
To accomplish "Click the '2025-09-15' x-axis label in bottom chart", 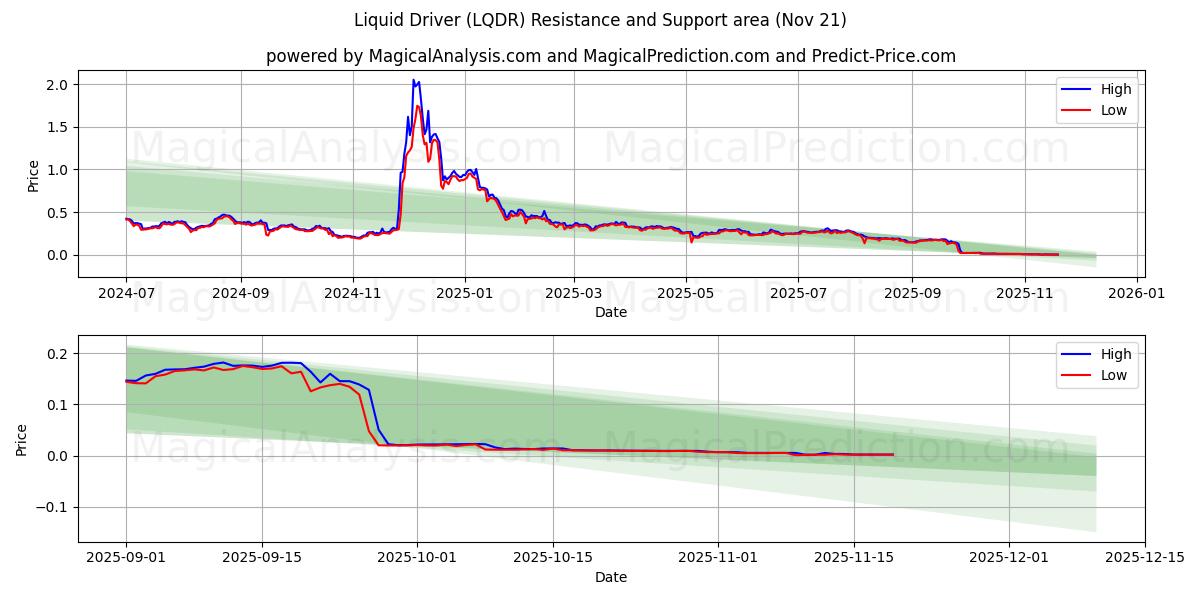I will tap(263, 559).
